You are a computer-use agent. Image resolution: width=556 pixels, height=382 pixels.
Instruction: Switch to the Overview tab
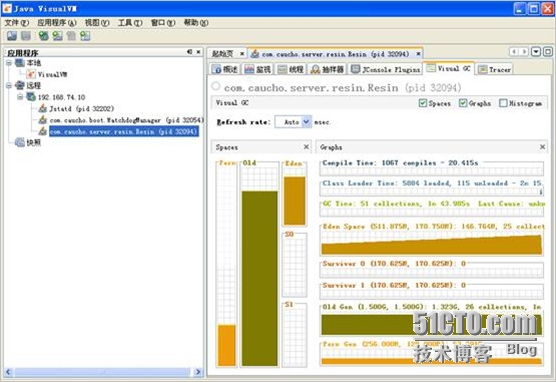(x=225, y=69)
